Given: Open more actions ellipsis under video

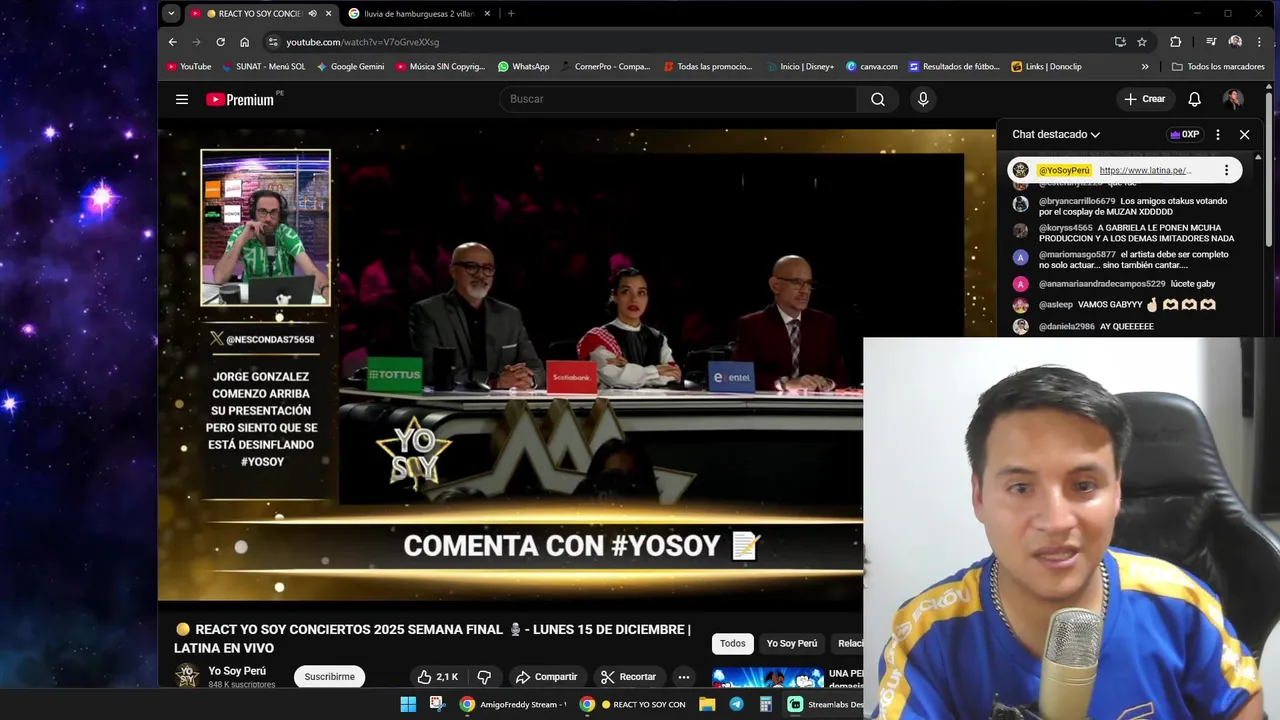Looking at the screenshot, I should coord(683,677).
